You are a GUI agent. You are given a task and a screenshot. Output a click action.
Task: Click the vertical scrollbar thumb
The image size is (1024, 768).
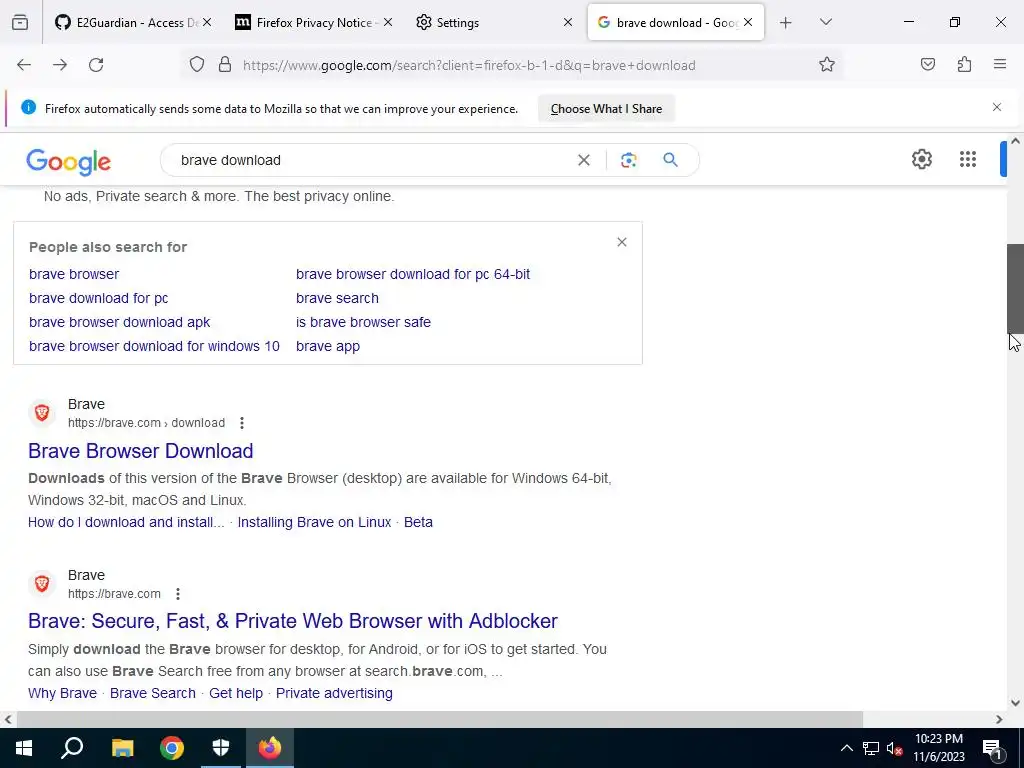[1015, 289]
